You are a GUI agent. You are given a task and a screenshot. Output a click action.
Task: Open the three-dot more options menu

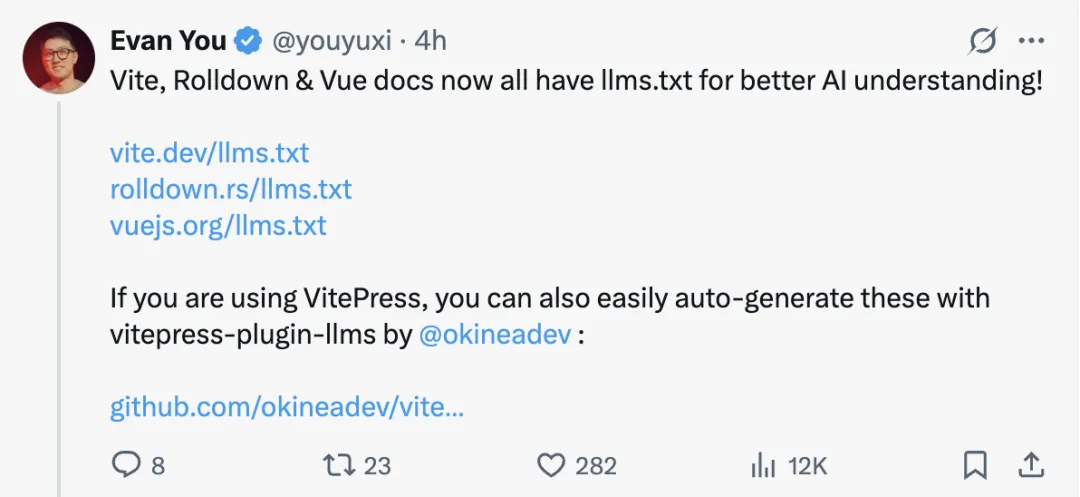[1031, 41]
